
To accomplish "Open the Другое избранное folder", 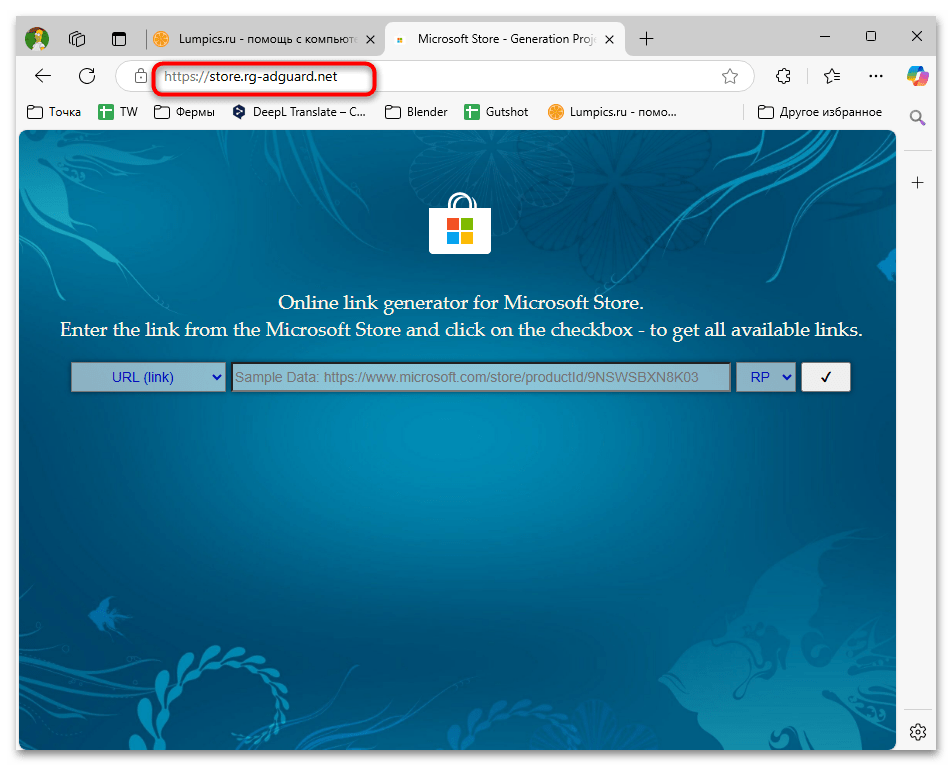I will tap(820, 112).
